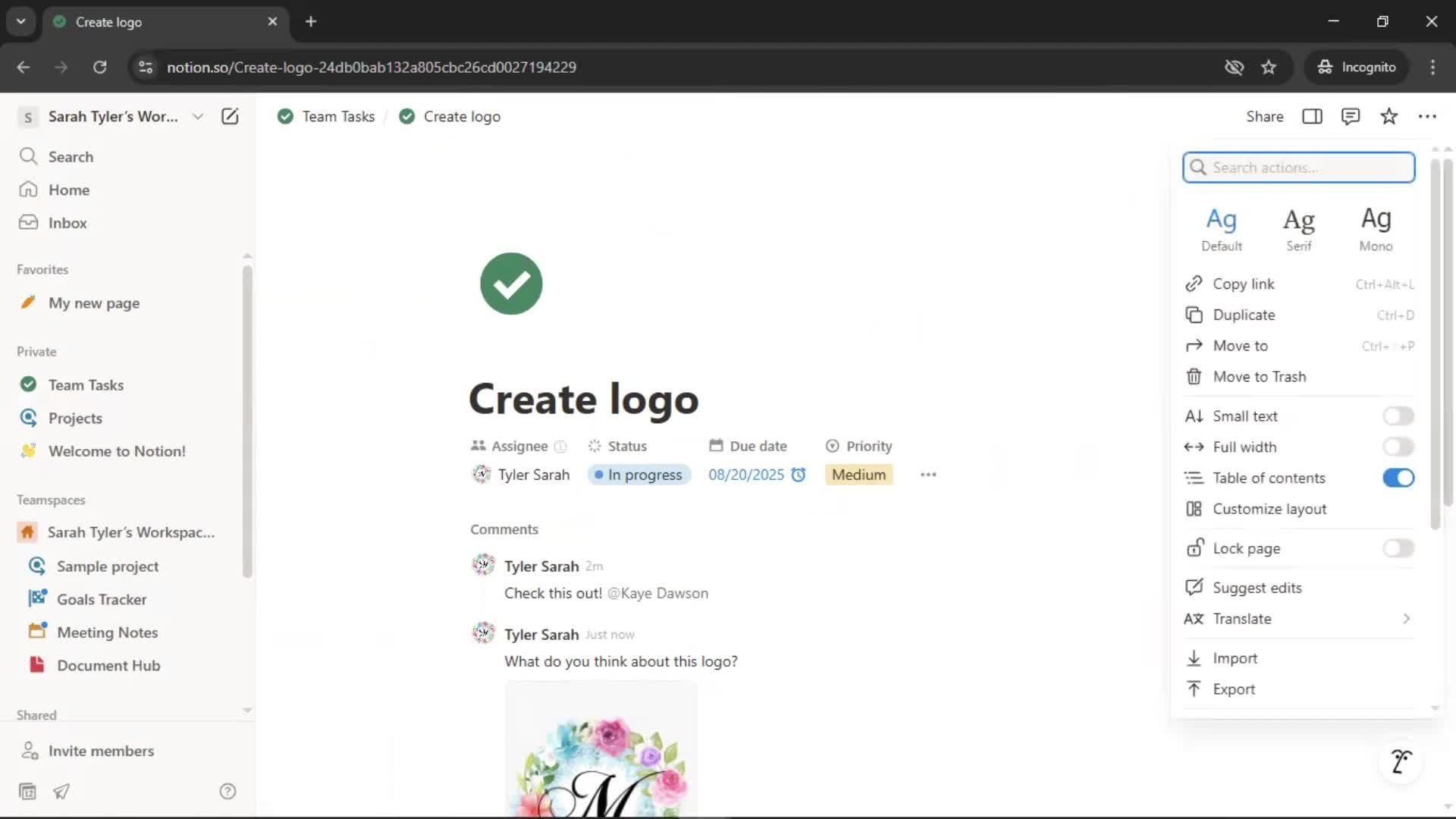Show more properties ellipsis beside Medium
1456x819 pixels.
click(928, 475)
